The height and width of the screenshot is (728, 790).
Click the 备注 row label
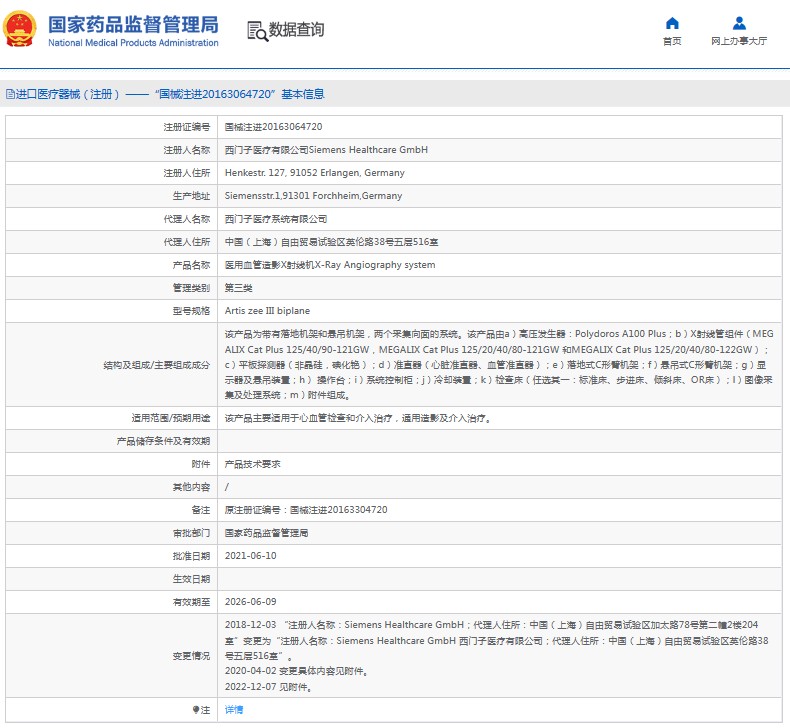201,510
